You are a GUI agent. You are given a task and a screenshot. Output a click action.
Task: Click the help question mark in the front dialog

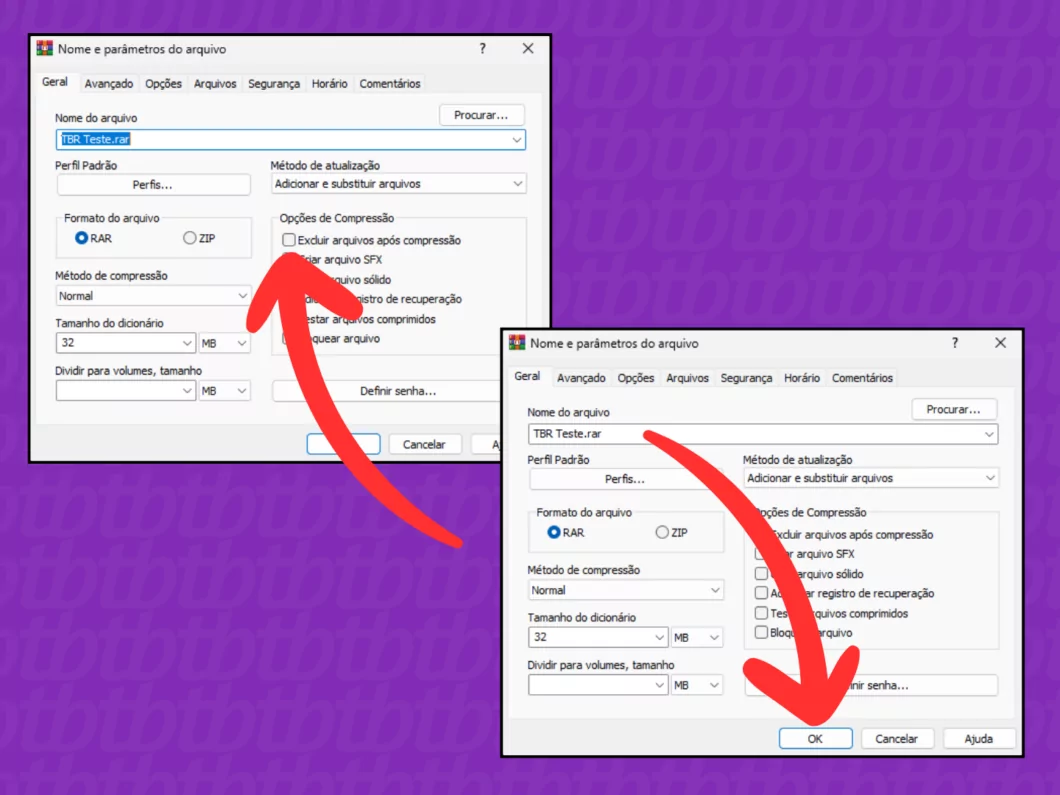point(955,343)
